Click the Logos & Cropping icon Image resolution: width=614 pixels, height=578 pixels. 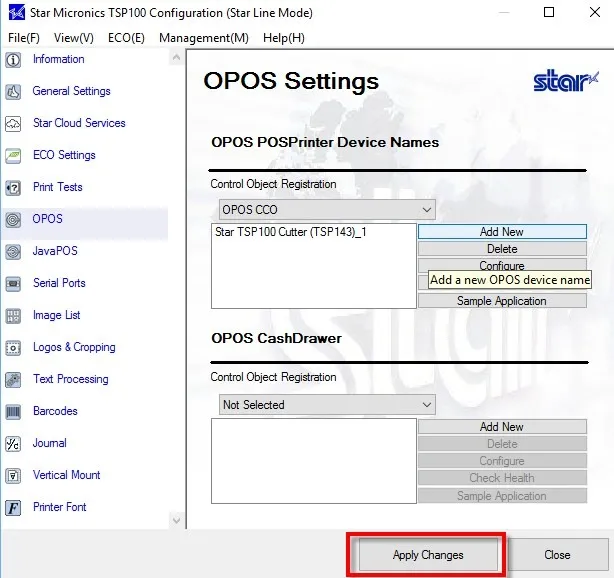13,348
